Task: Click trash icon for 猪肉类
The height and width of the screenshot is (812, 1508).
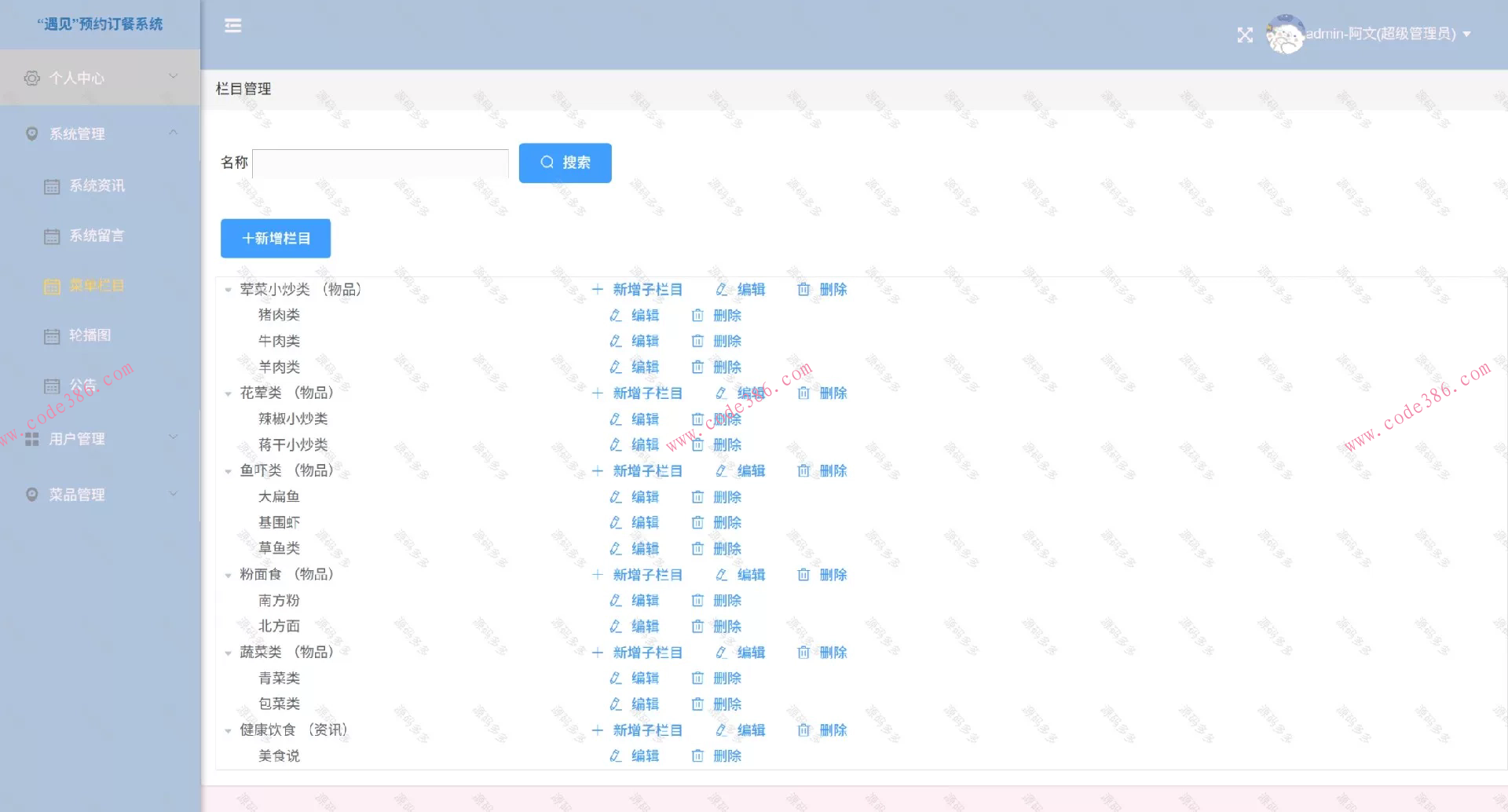Action: coord(697,316)
